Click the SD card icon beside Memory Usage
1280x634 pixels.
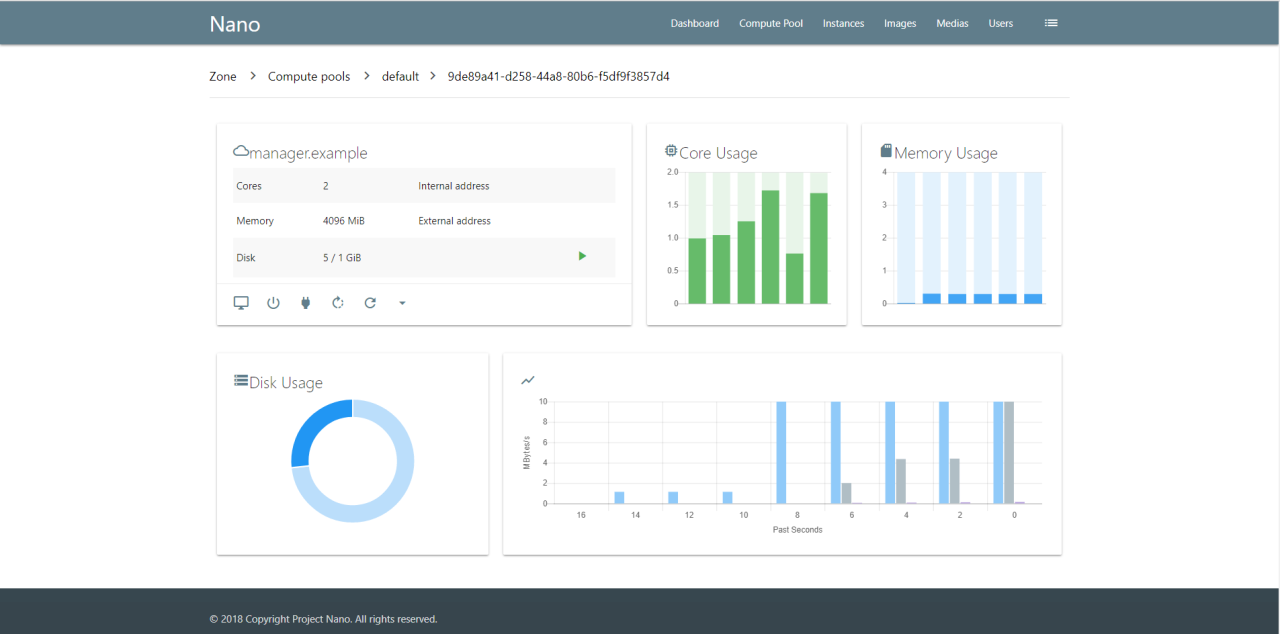[885, 151]
